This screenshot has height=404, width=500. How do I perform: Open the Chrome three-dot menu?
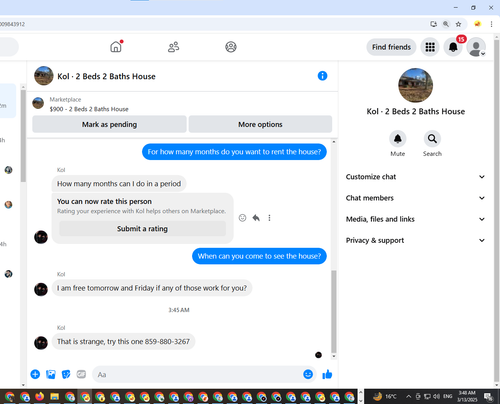pyautogui.click(x=491, y=24)
